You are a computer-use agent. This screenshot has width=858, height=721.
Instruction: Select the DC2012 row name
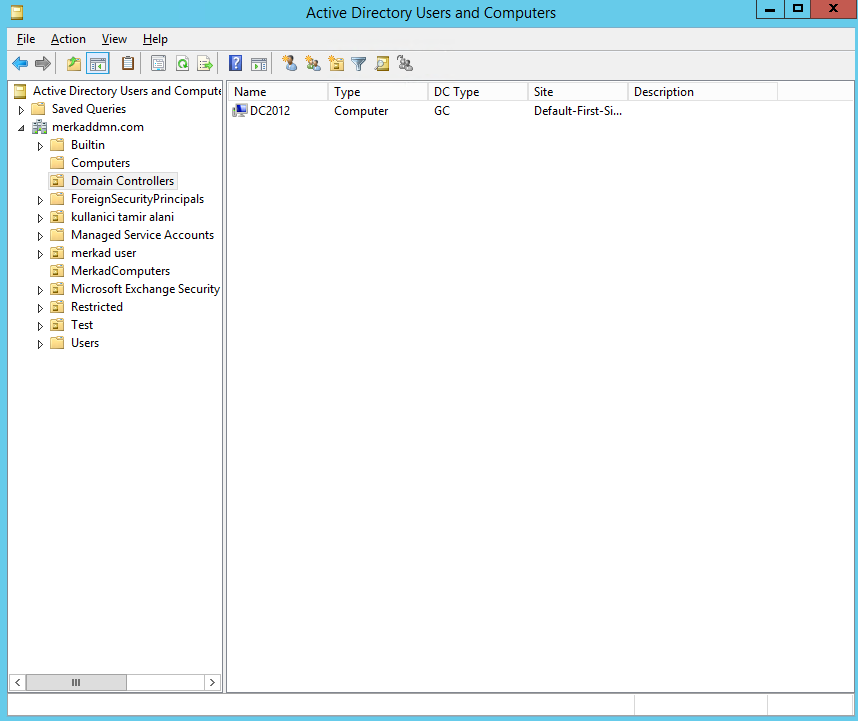270,111
